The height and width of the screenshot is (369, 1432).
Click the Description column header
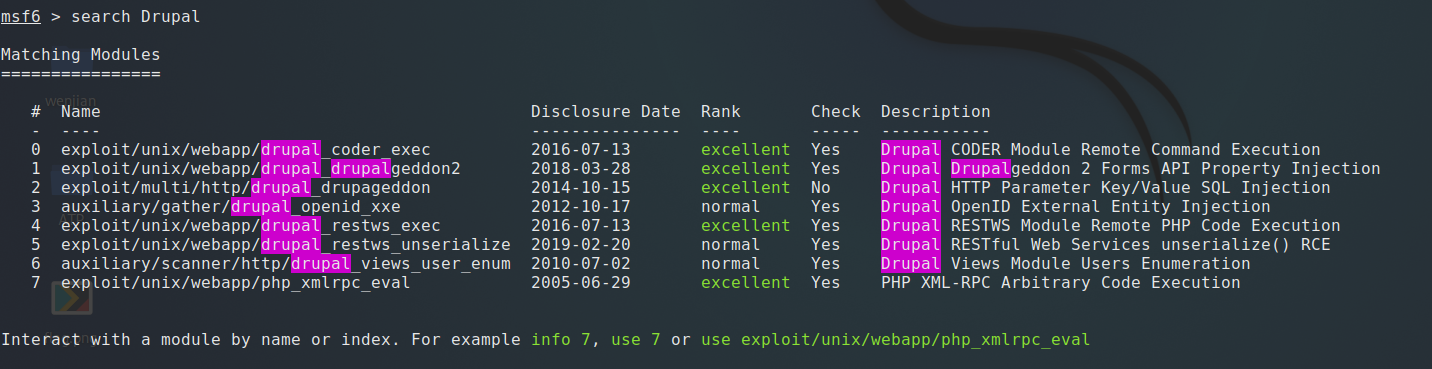coord(936,112)
